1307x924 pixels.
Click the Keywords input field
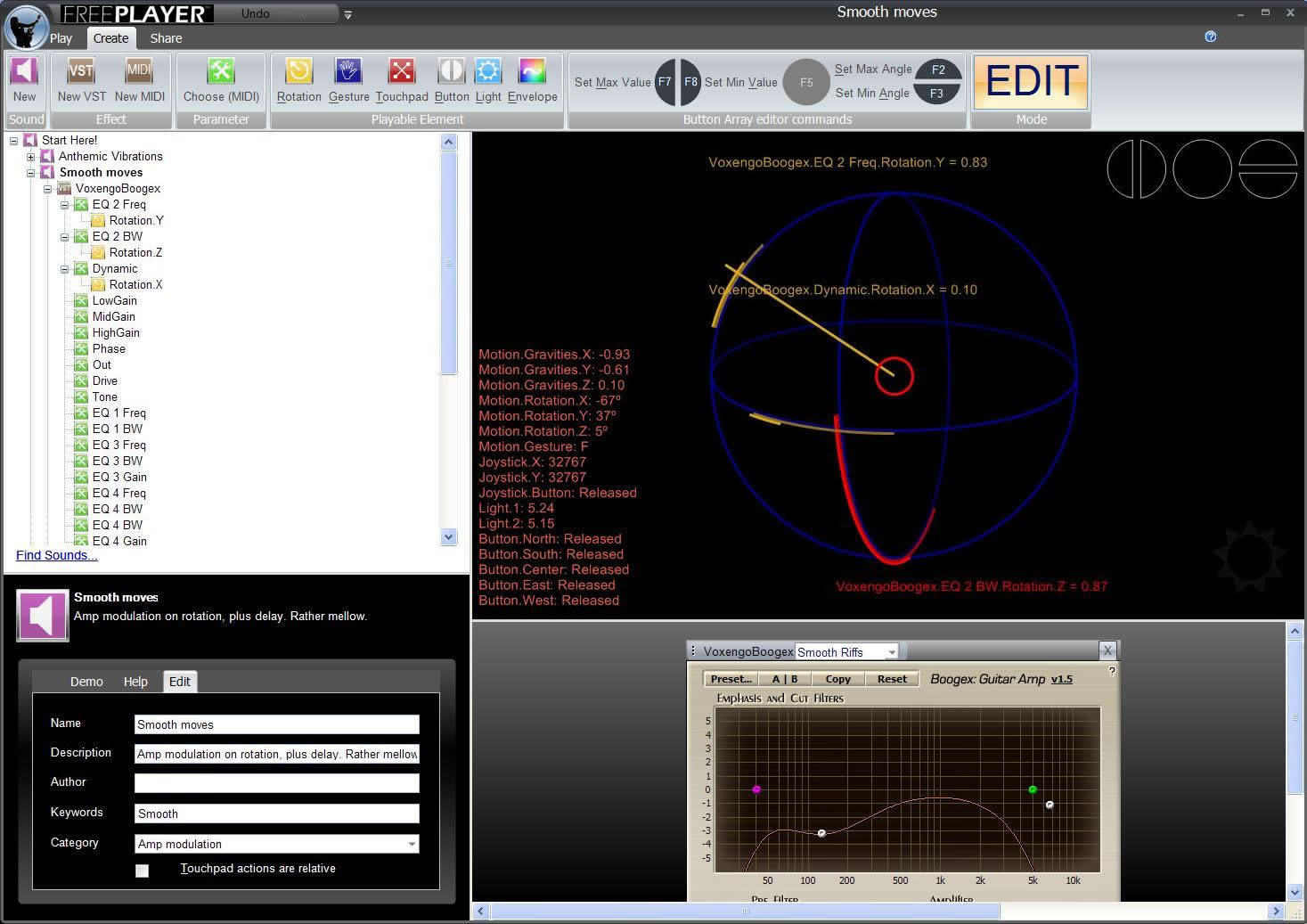pyautogui.click(x=276, y=814)
